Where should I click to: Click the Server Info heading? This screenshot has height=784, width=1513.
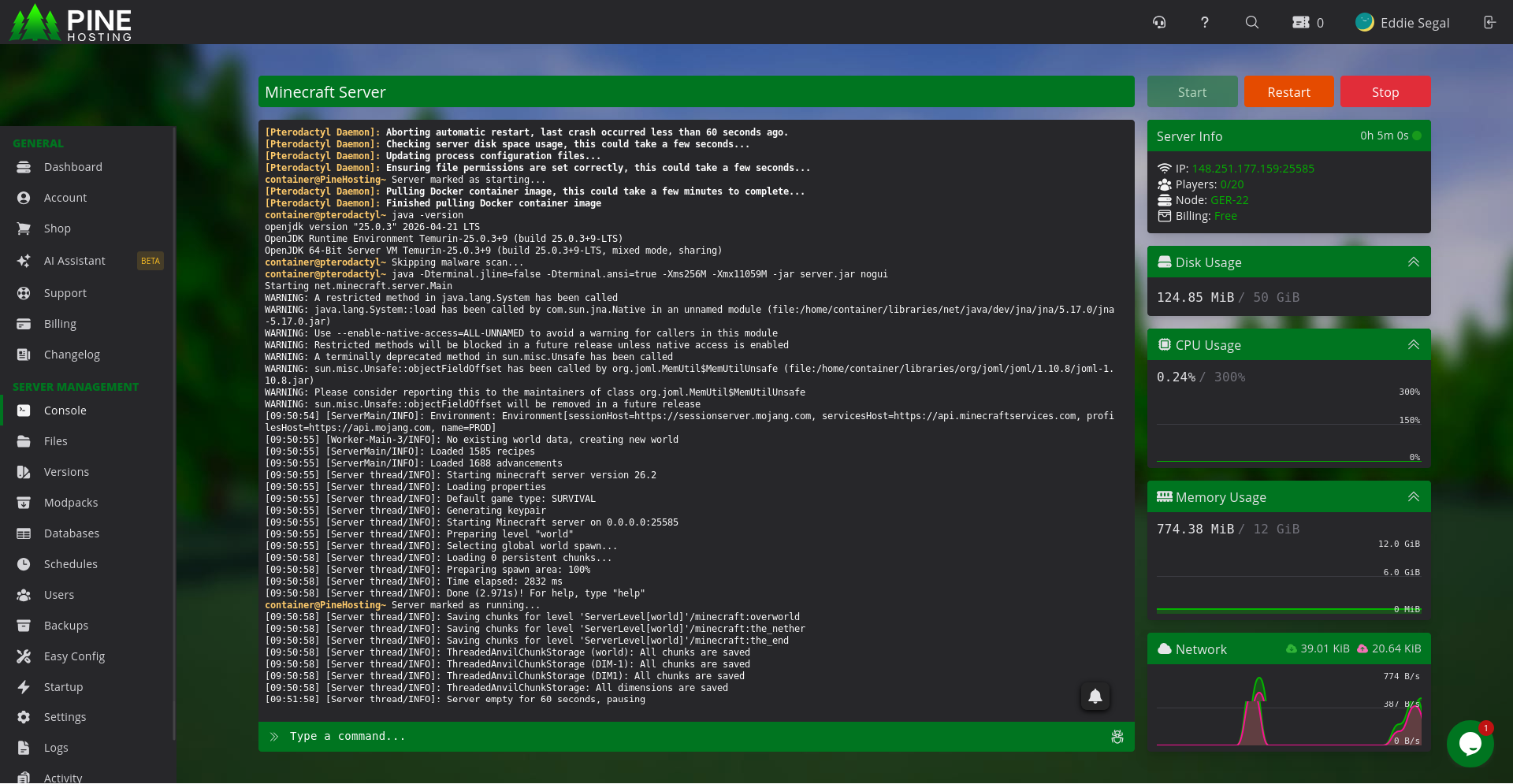[1189, 136]
